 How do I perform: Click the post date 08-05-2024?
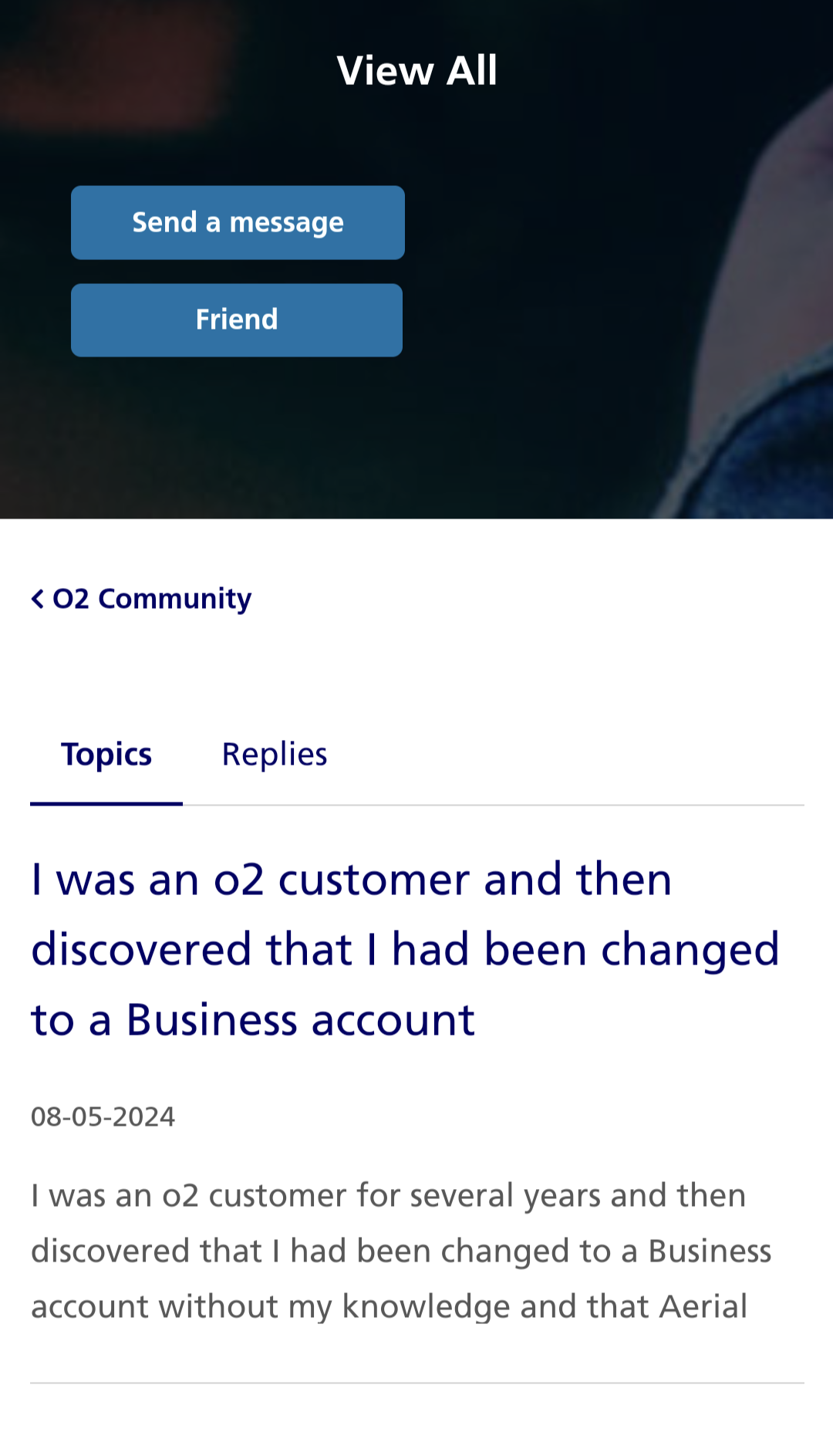click(x=102, y=1116)
